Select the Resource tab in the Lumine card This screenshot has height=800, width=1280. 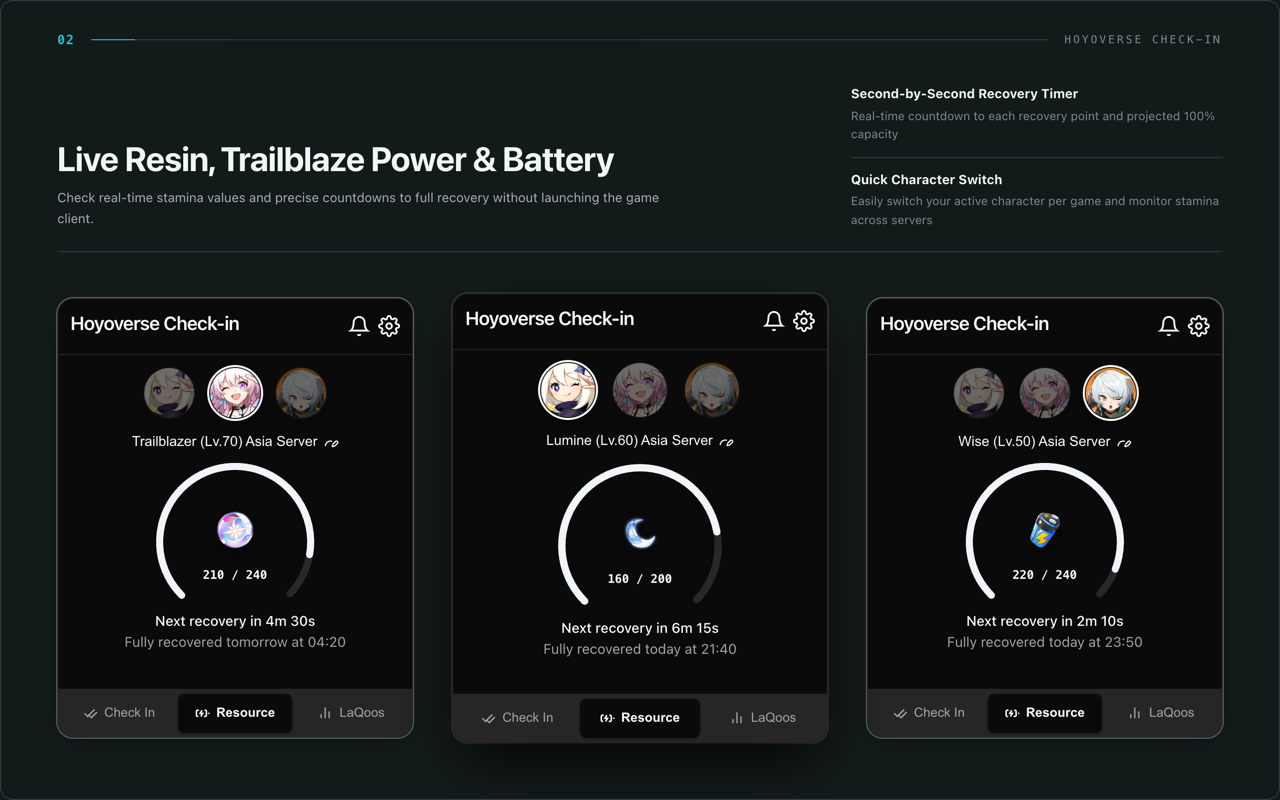pos(640,718)
